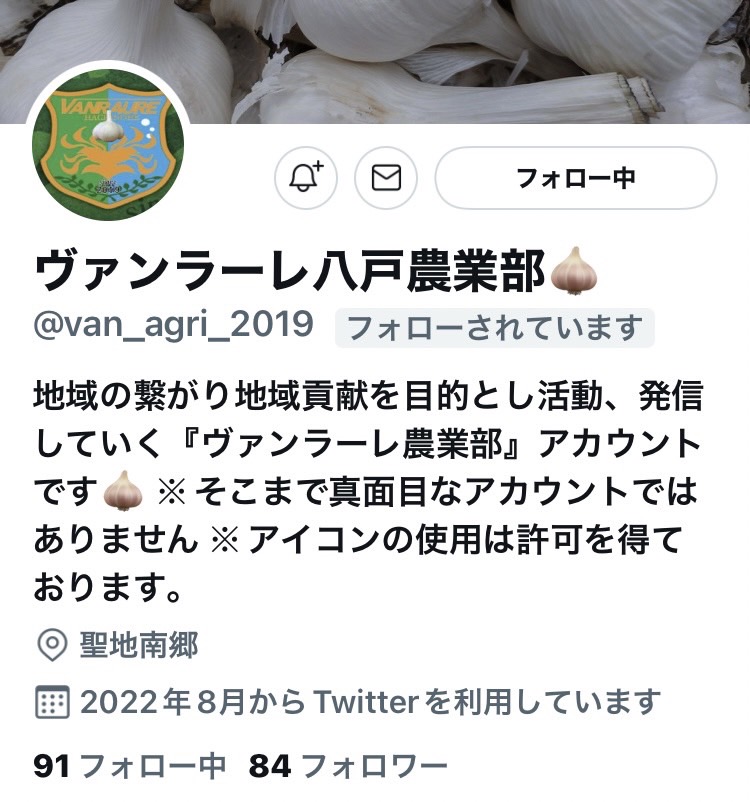Click the following count number 91
The width and height of the screenshot is (750, 802).
(51, 766)
